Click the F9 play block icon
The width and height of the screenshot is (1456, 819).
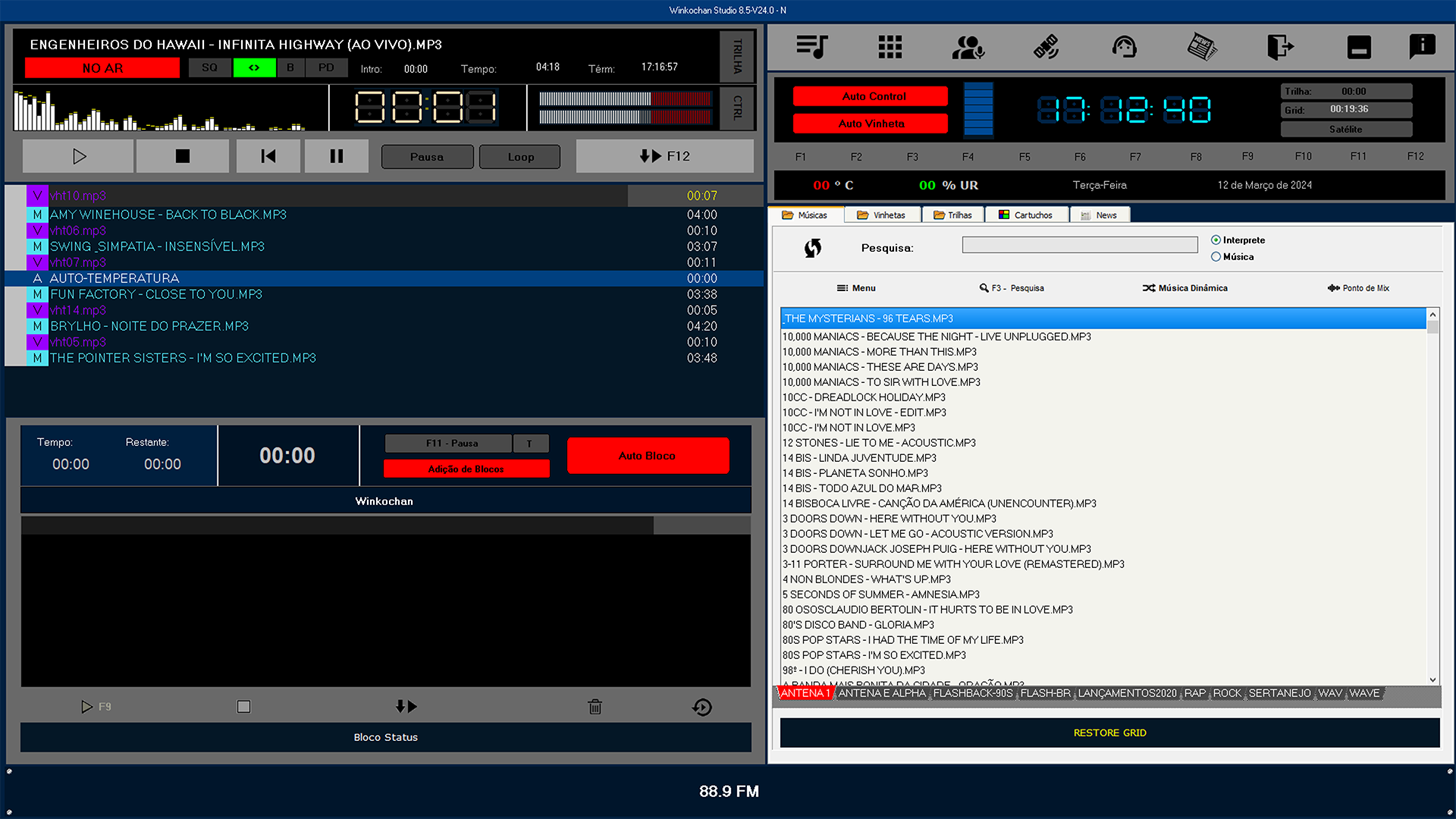96,707
